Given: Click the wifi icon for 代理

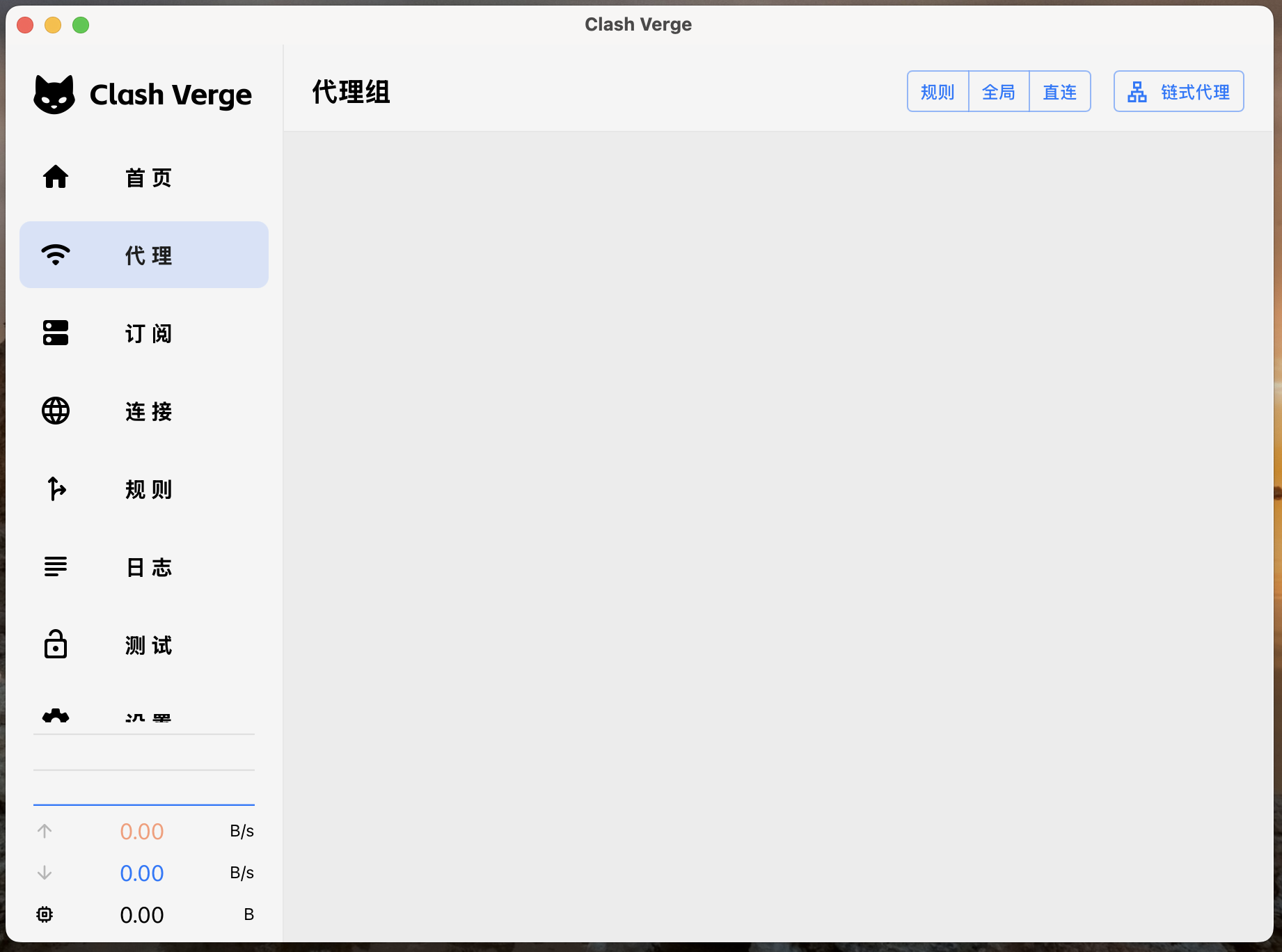Looking at the screenshot, I should click(56, 255).
